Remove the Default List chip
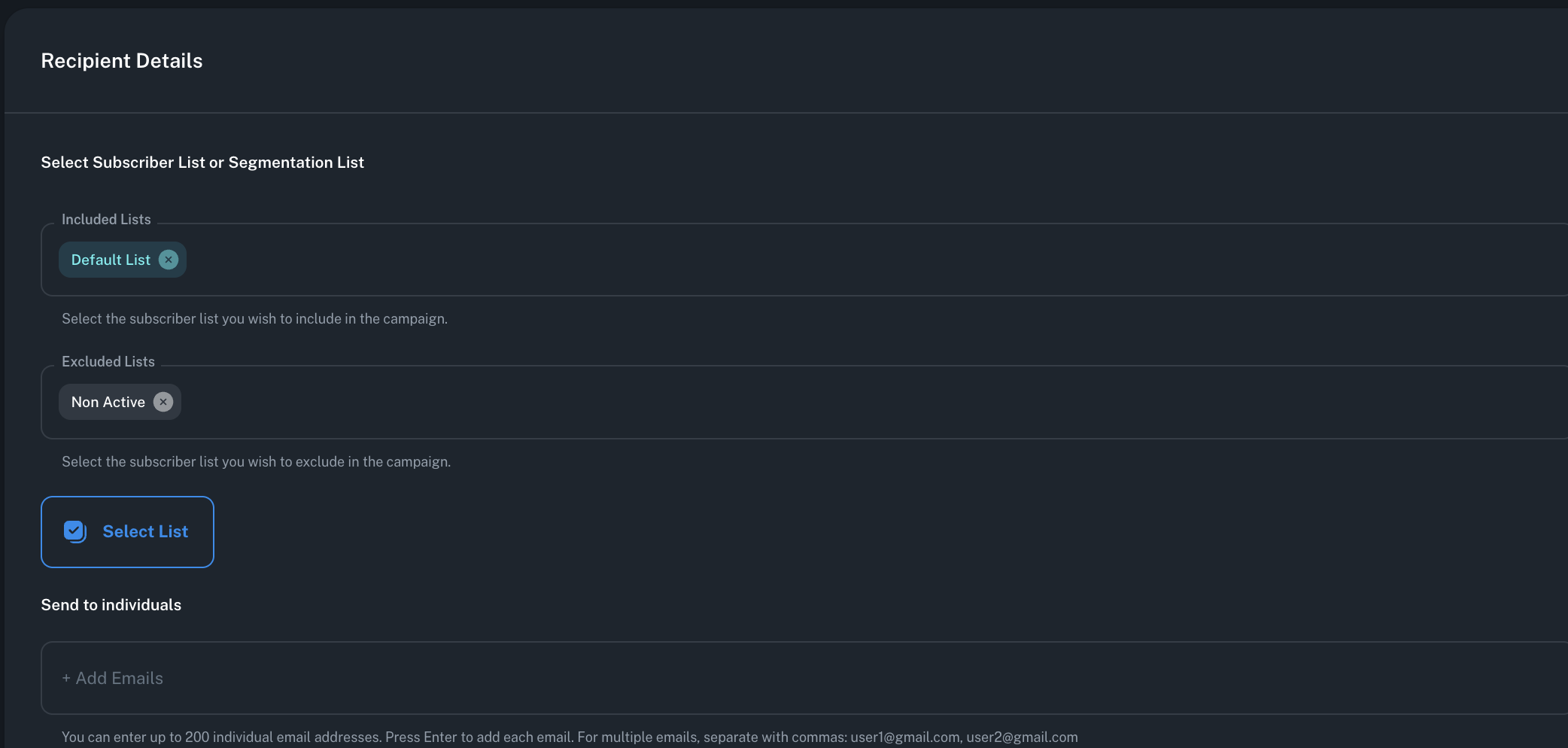 (169, 260)
